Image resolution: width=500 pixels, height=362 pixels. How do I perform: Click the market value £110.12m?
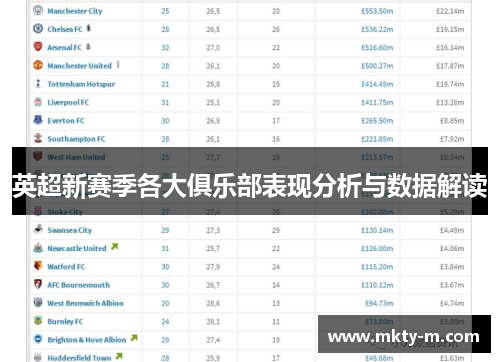pos(377,285)
